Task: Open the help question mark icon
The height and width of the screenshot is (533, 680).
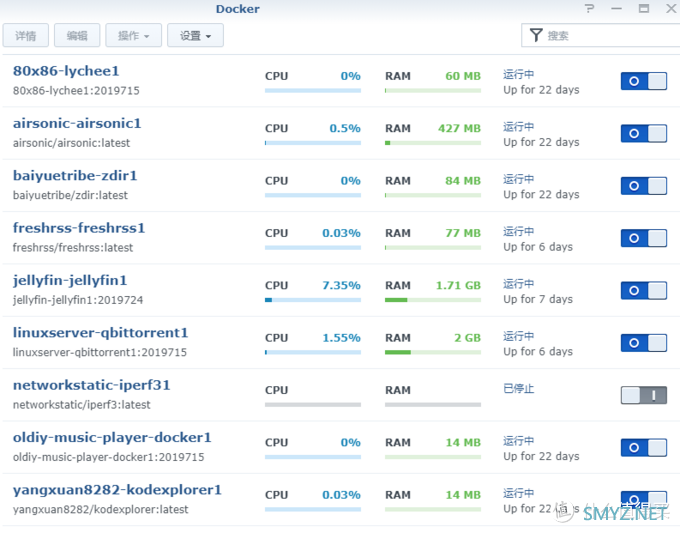Action: (x=589, y=8)
